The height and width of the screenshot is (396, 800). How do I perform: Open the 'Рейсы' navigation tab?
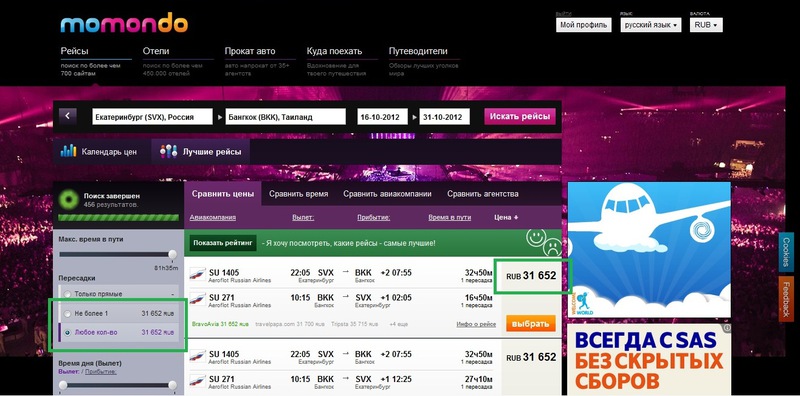click(x=74, y=51)
